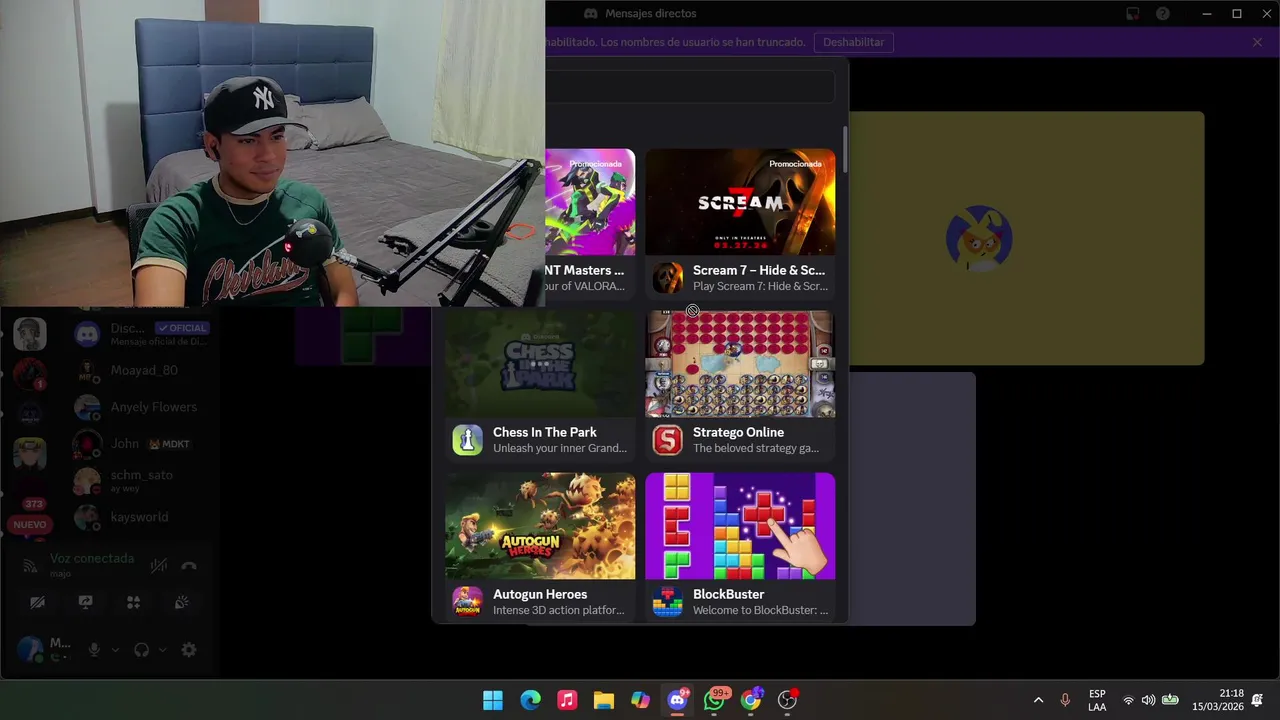Screen dimensions: 1280x720
Task: Click the BlockBuster small app icon
Action: tap(667, 602)
